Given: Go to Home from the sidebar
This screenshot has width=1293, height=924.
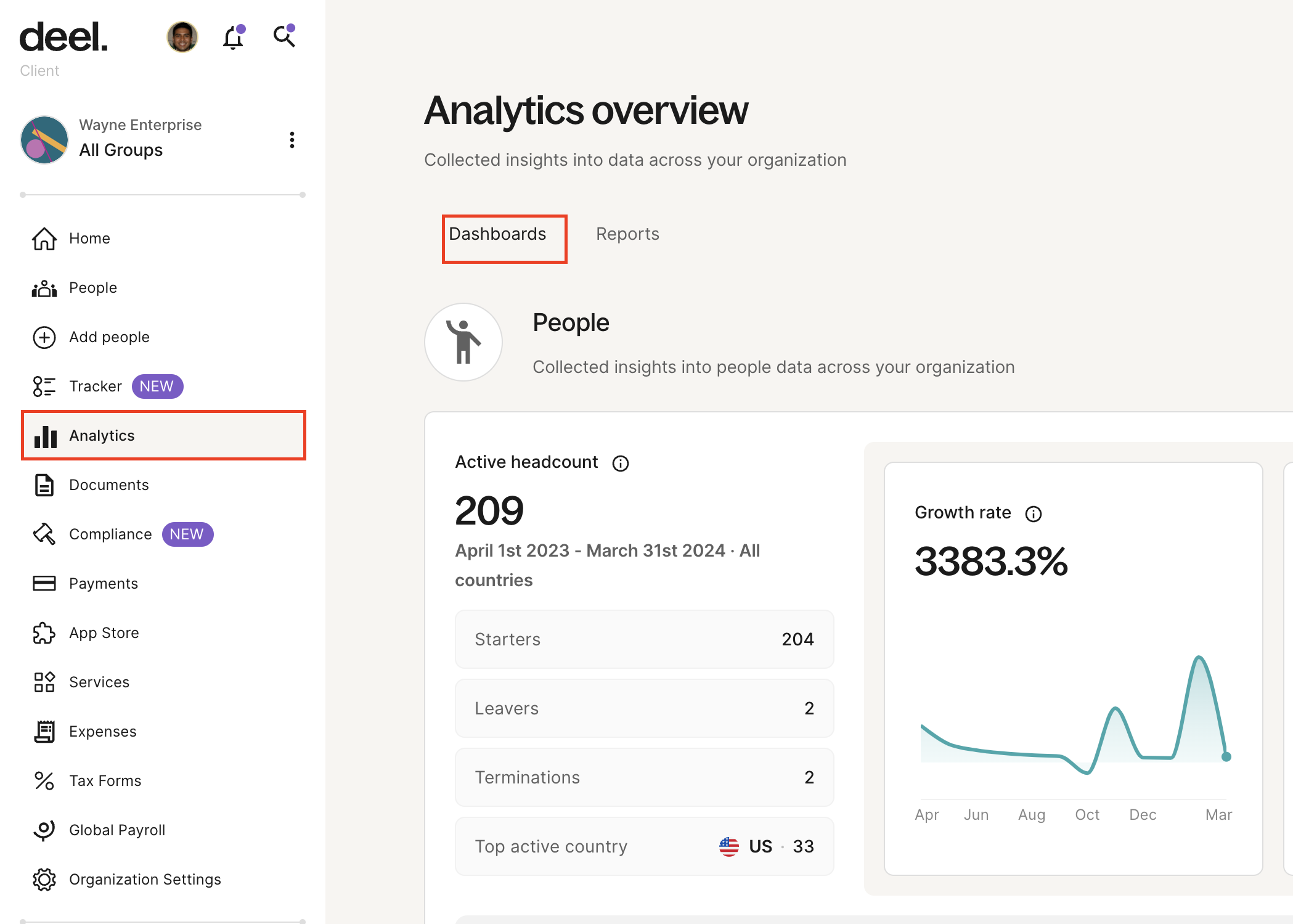Looking at the screenshot, I should point(89,238).
